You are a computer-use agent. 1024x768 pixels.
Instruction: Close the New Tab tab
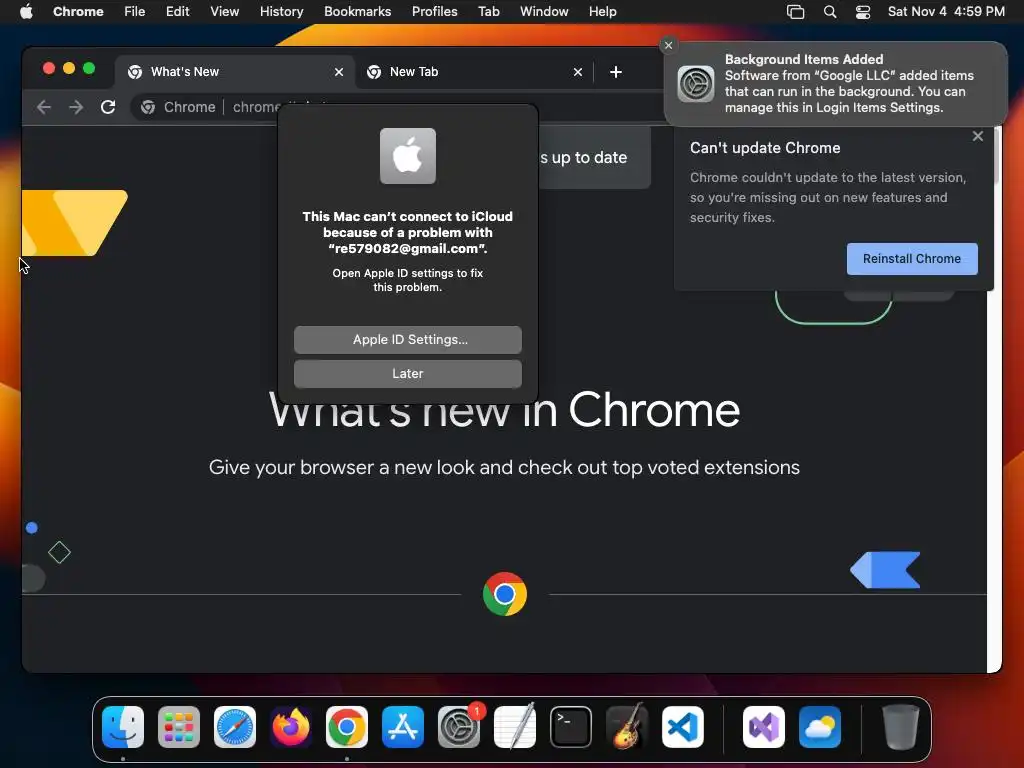click(578, 72)
